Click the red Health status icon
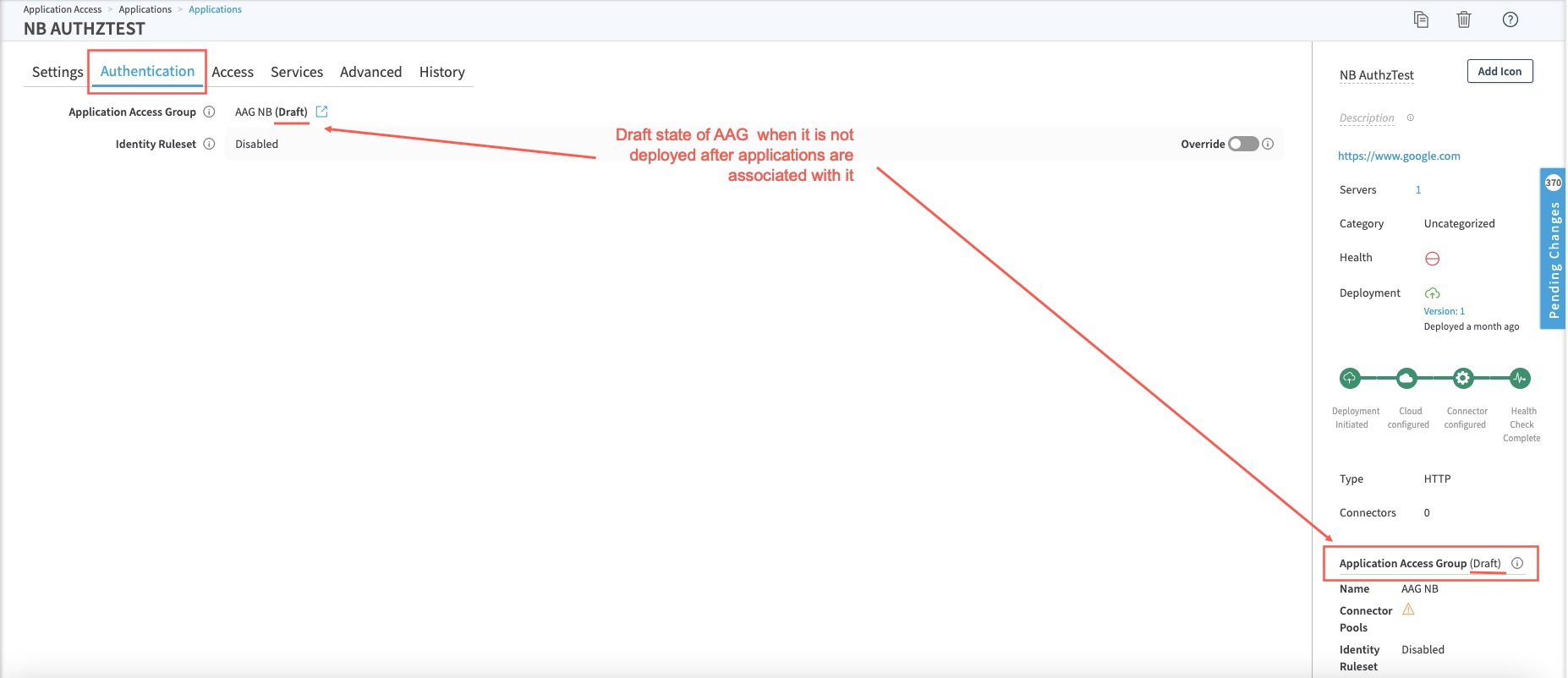The width and height of the screenshot is (1568, 678). [1432, 259]
